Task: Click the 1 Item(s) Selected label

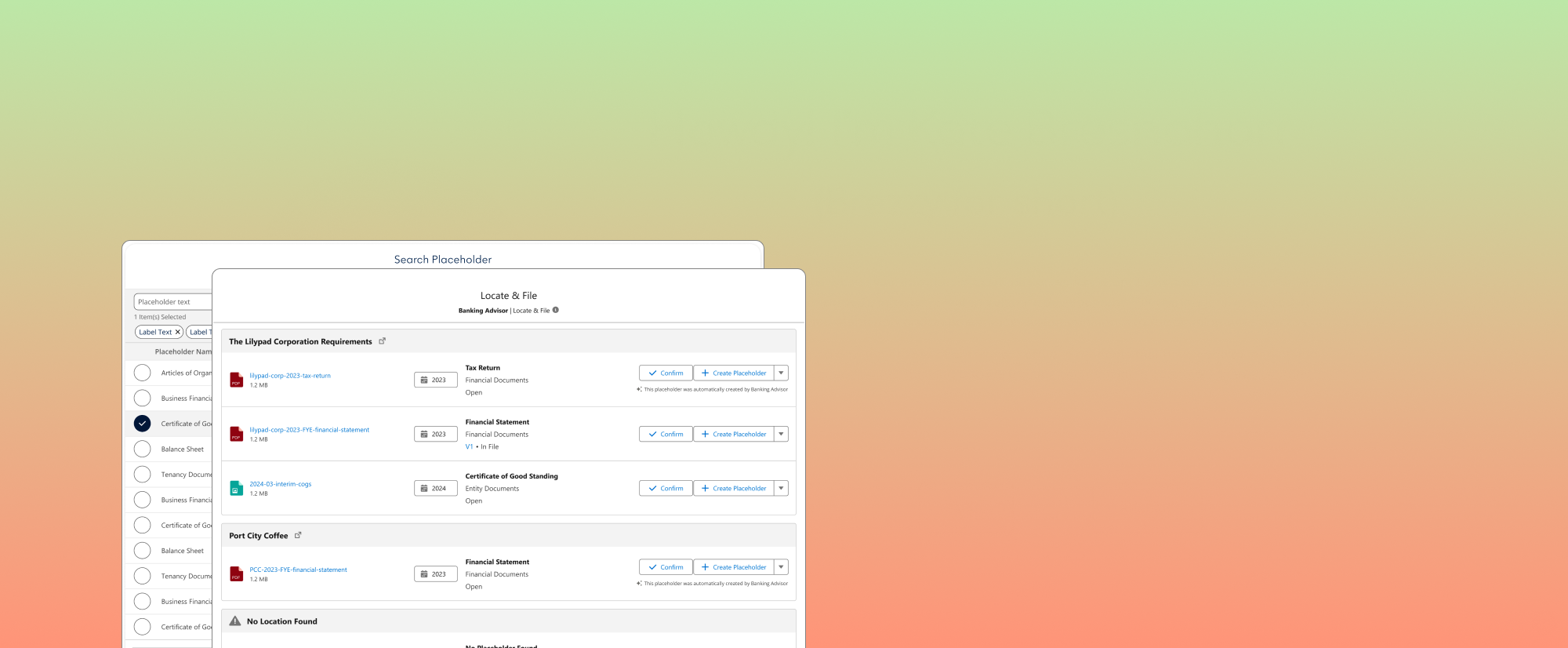Action: (x=160, y=317)
